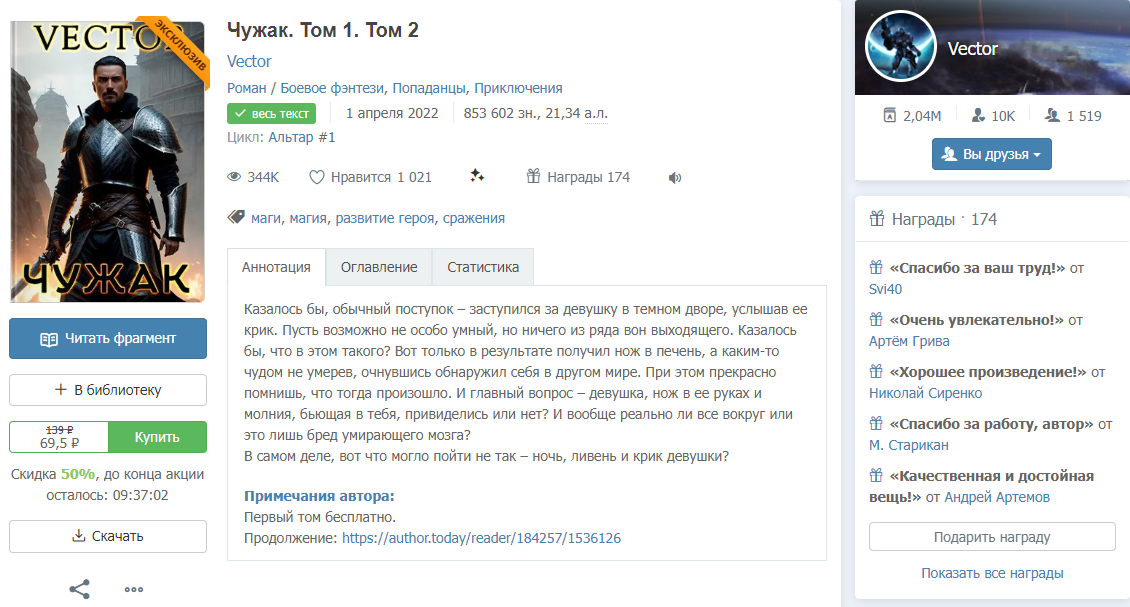Click the speaker audio icon
The image size is (1130, 607).
tap(675, 177)
